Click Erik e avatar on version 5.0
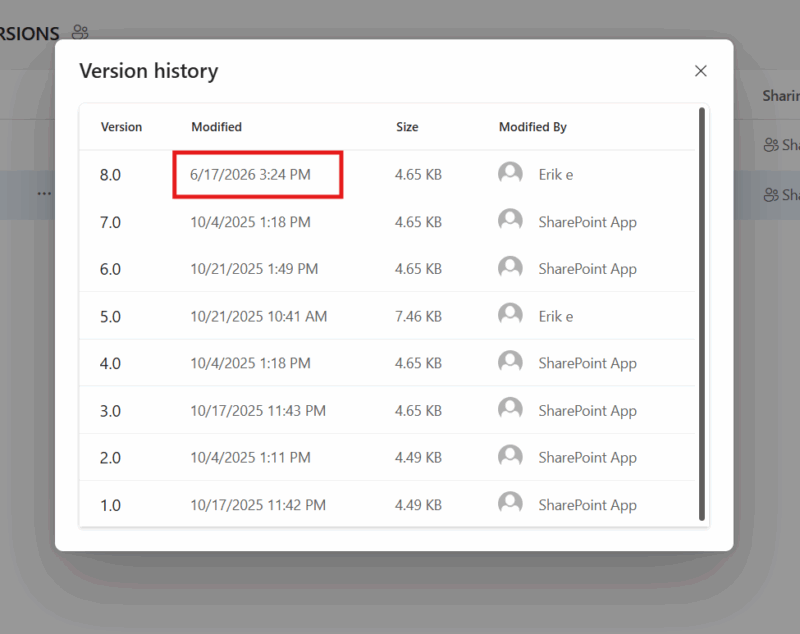The height and width of the screenshot is (634, 800). 510,315
